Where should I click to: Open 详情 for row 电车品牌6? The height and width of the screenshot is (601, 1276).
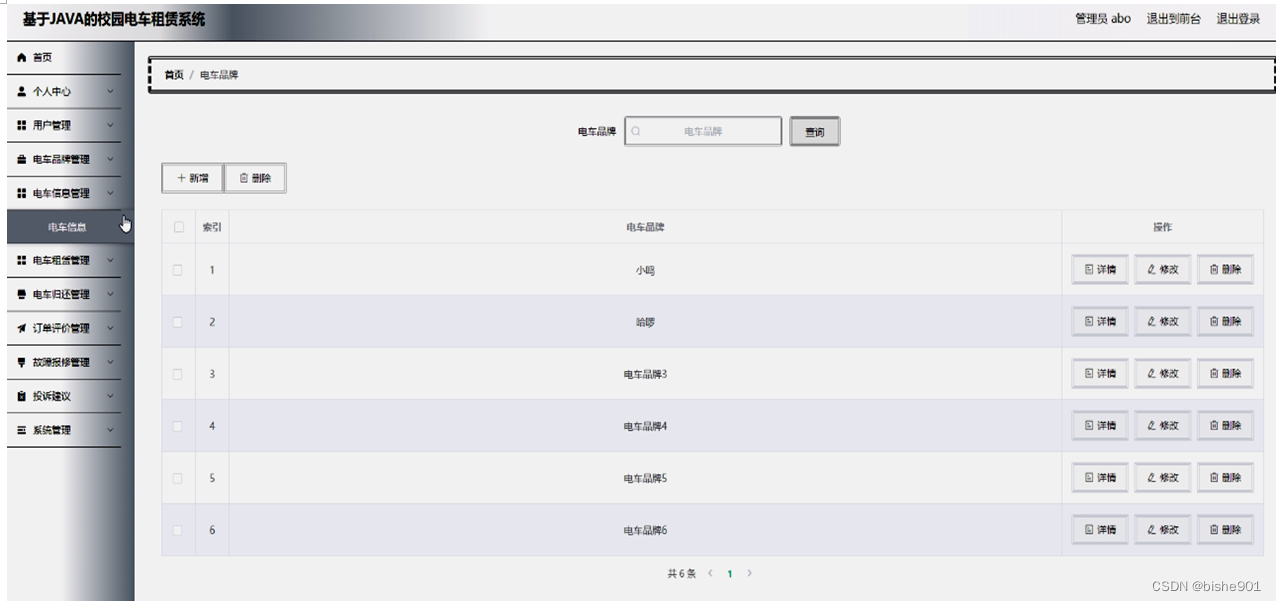tap(1100, 529)
